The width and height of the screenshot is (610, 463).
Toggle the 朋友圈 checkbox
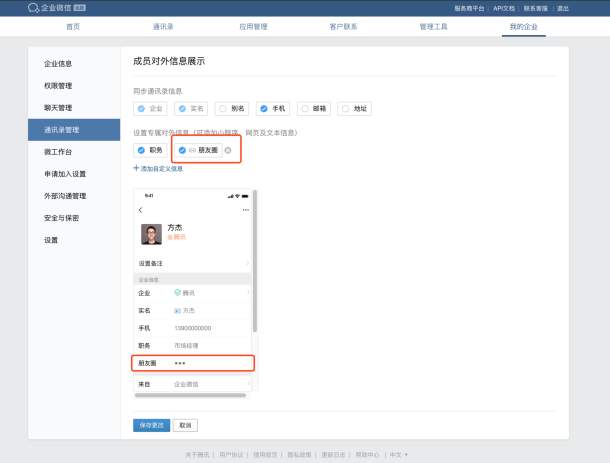click(x=182, y=150)
